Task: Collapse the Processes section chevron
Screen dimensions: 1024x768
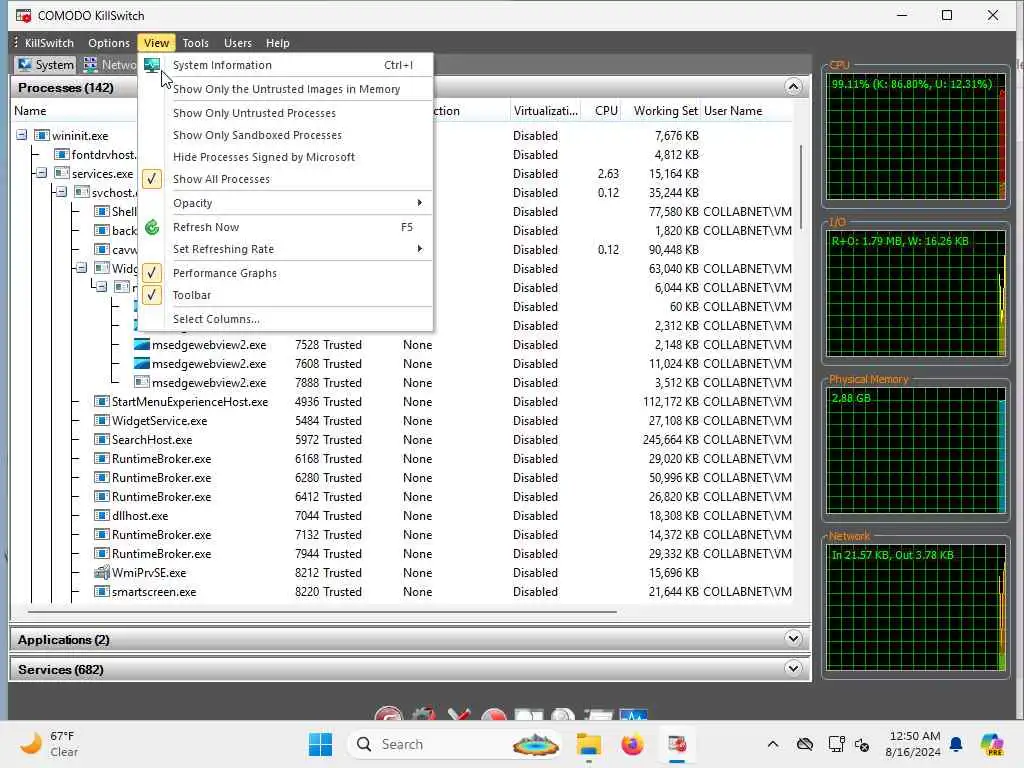Action: click(793, 87)
